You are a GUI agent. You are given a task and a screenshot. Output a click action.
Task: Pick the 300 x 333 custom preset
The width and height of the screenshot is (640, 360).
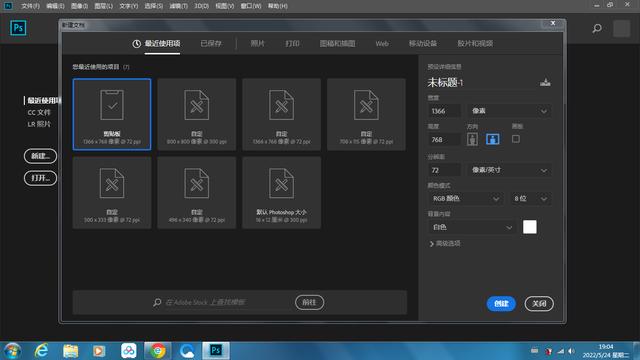112,193
